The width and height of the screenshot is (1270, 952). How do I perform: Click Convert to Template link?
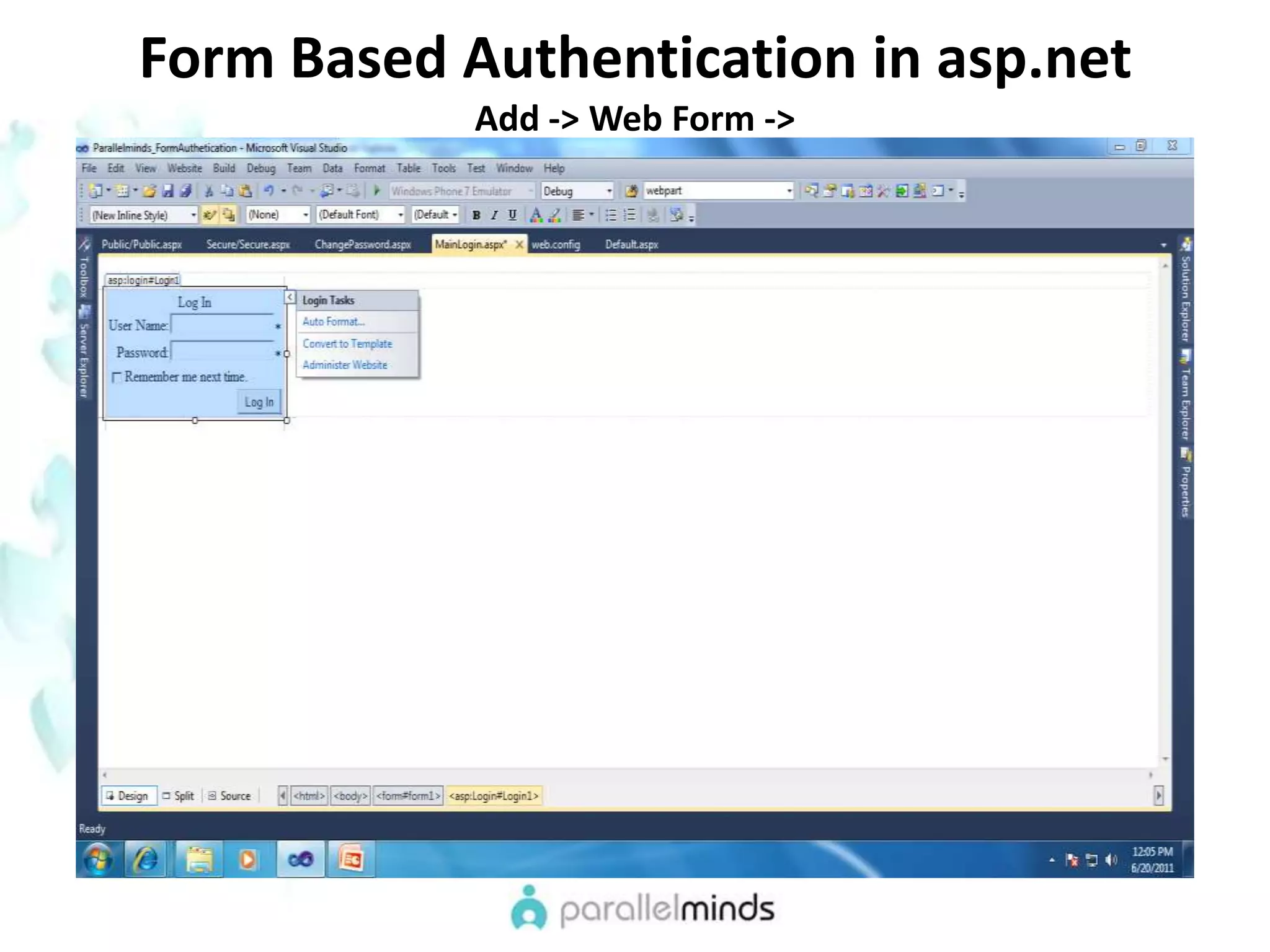coord(347,343)
